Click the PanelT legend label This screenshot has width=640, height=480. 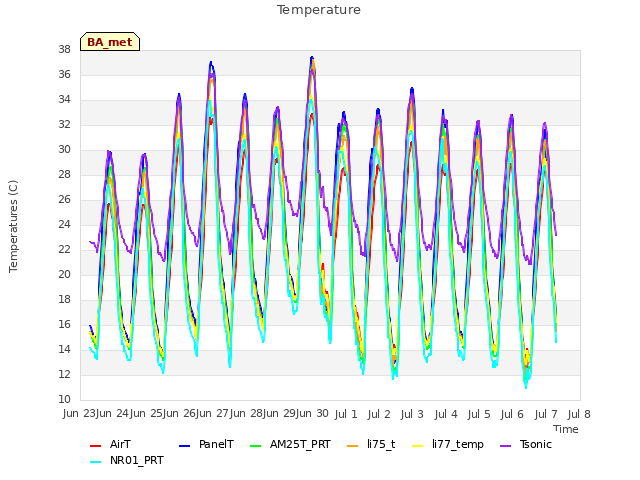tap(216, 444)
